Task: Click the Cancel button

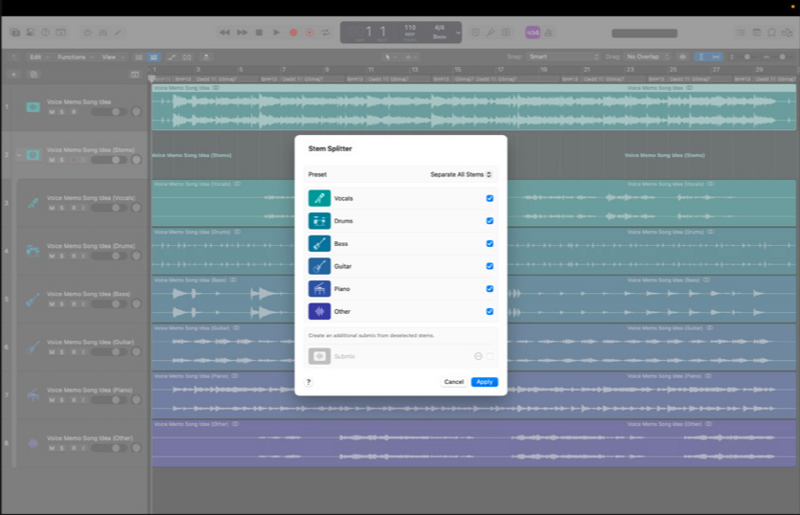Action: (x=454, y=382)
